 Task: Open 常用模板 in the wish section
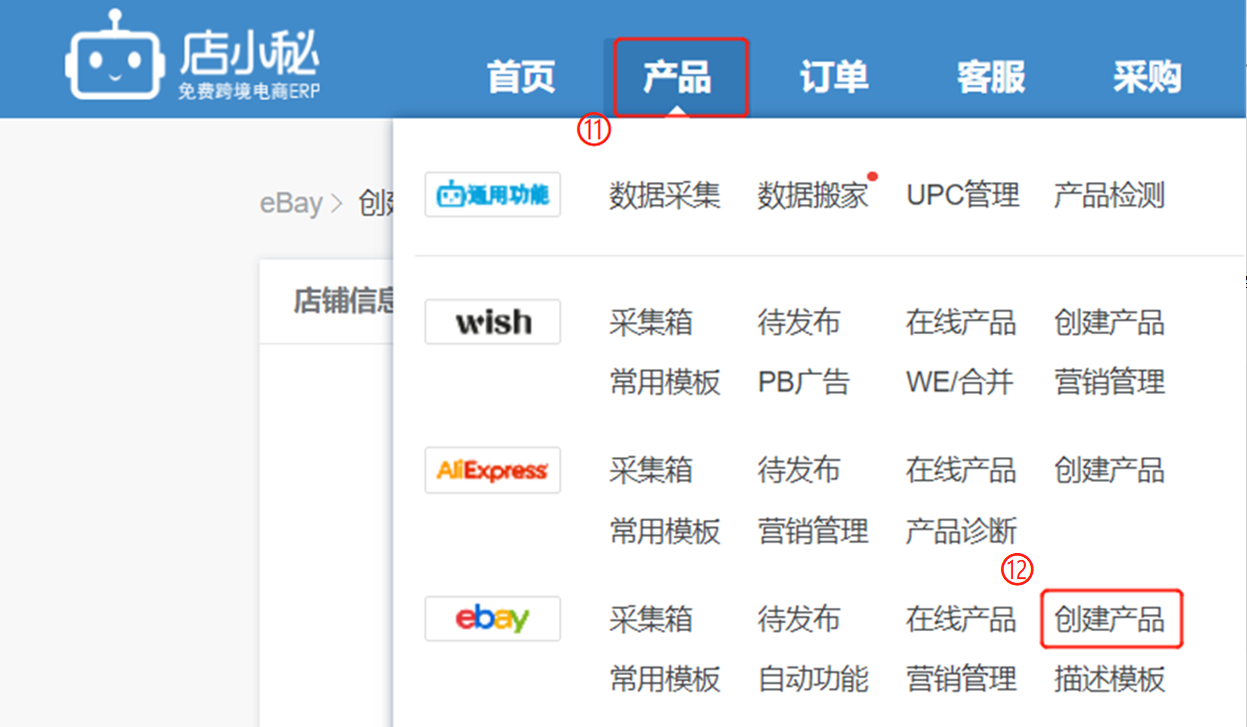point(665,382)
